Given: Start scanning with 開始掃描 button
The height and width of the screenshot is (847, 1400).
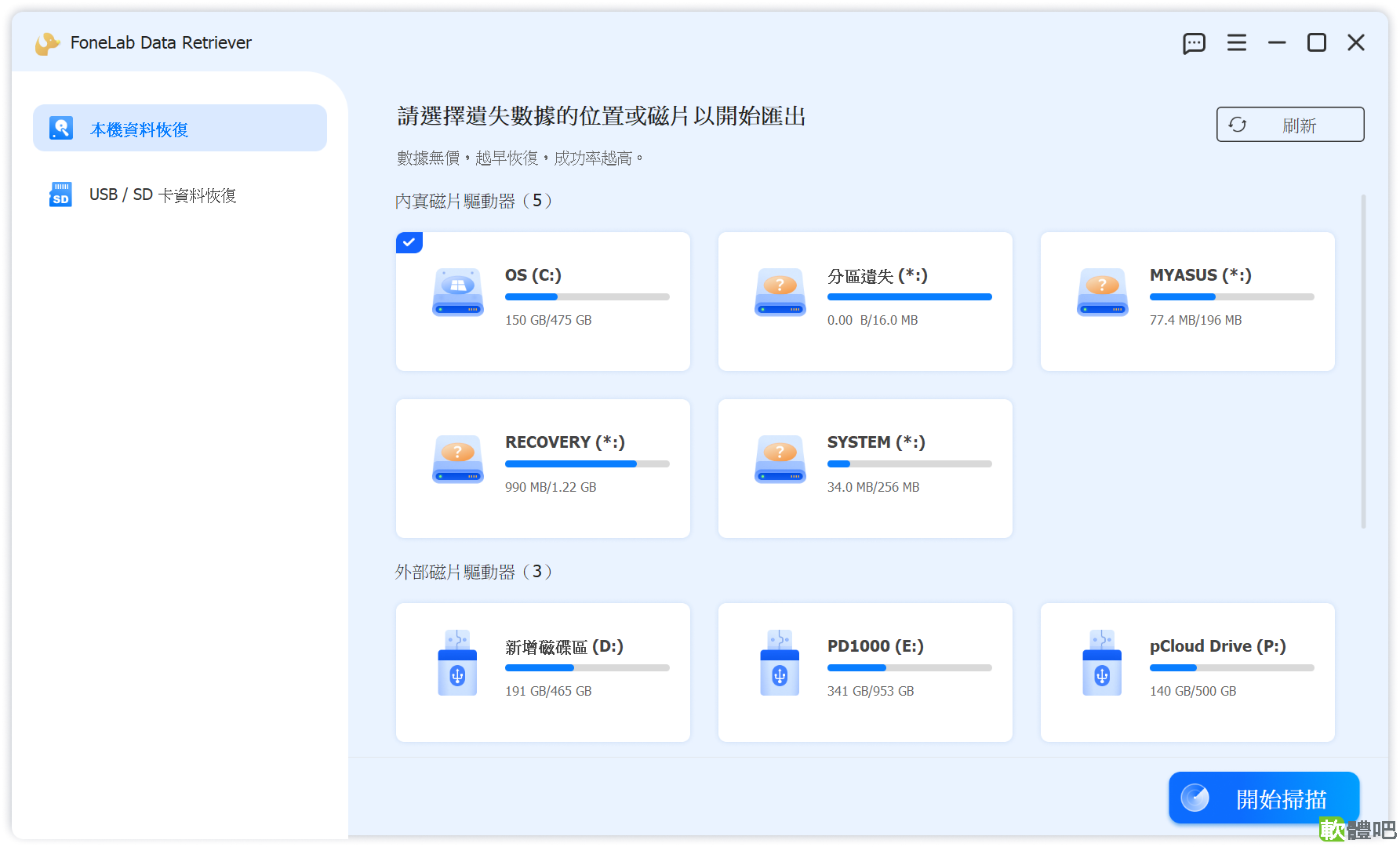Looking at the screenshot, I should click(1264, 798).
